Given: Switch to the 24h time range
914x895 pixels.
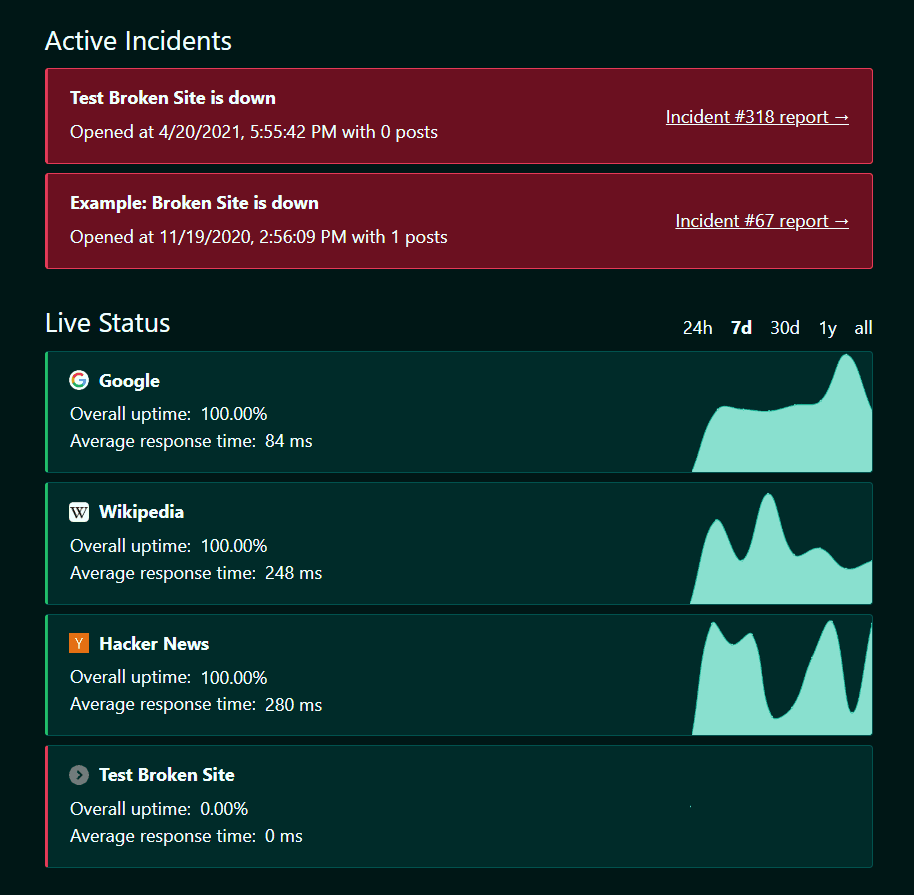Looking at the screenshot, I should (x=697, y=327).
